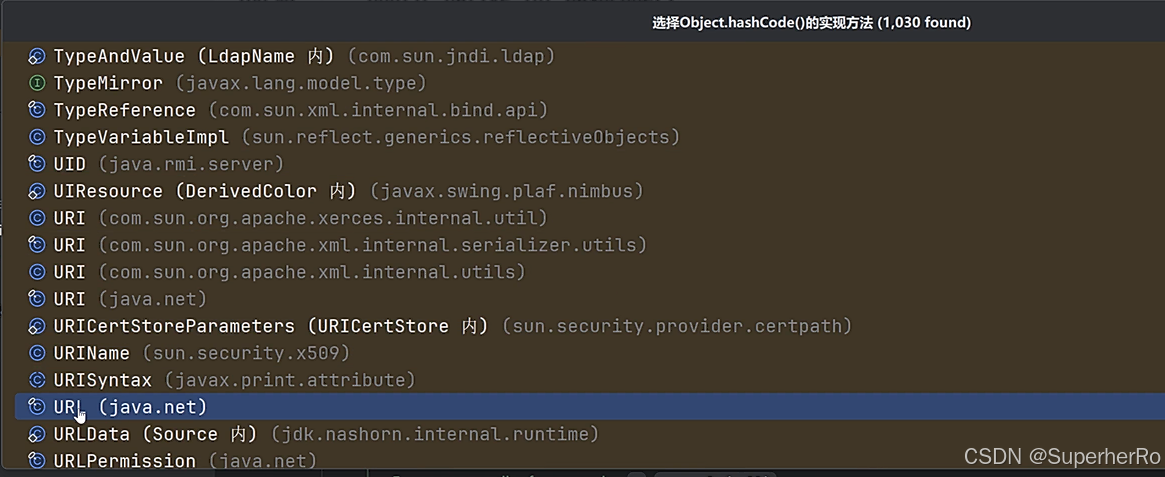Click the class icon beside TypeVariableImpl

[x=36, y=137]
